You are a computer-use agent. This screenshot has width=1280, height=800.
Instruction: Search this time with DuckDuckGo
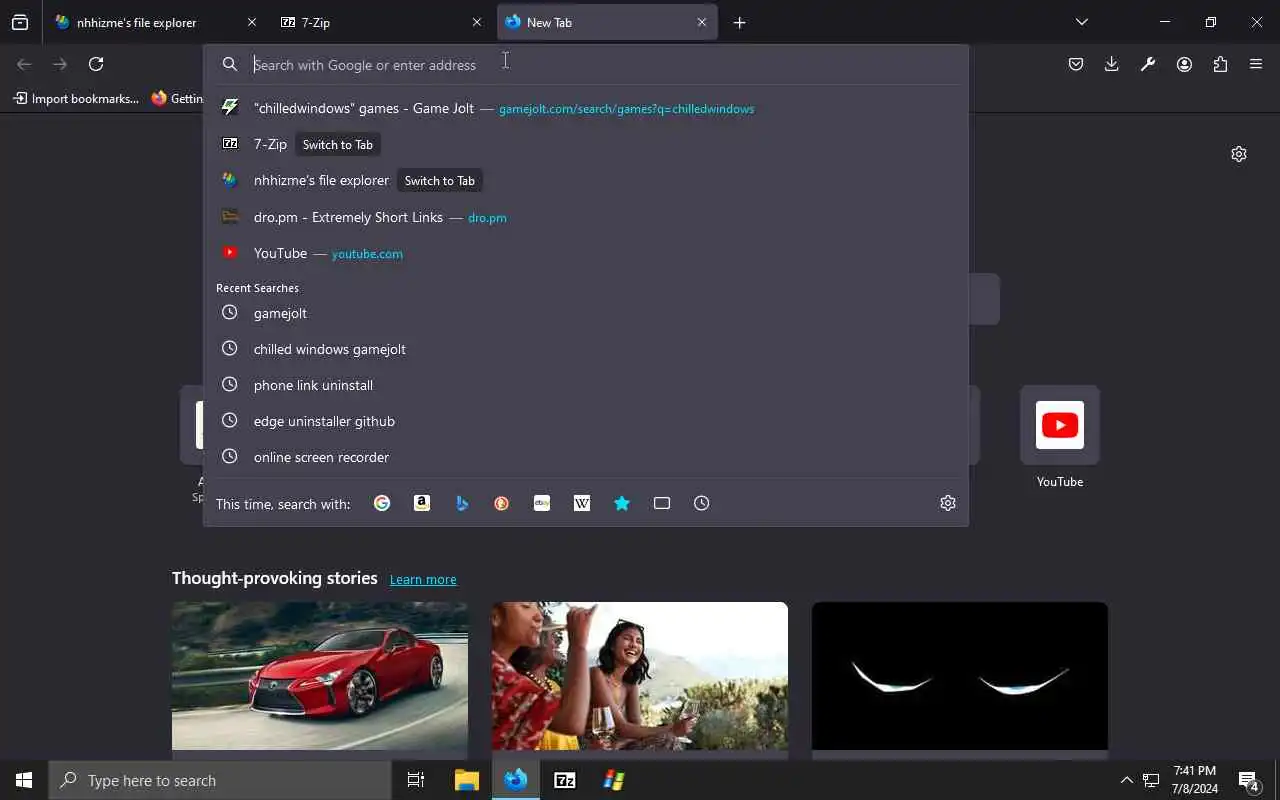point(502,503)
